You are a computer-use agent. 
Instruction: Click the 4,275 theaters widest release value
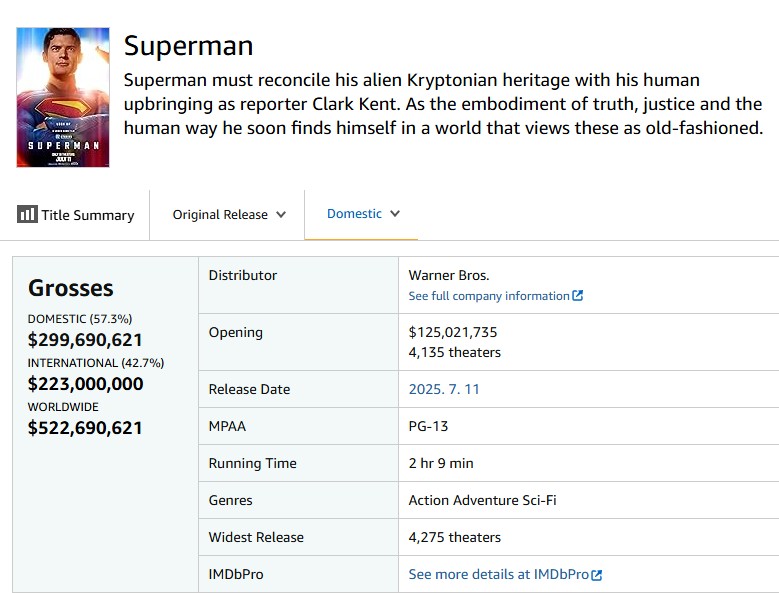click(x=455, y=537)
